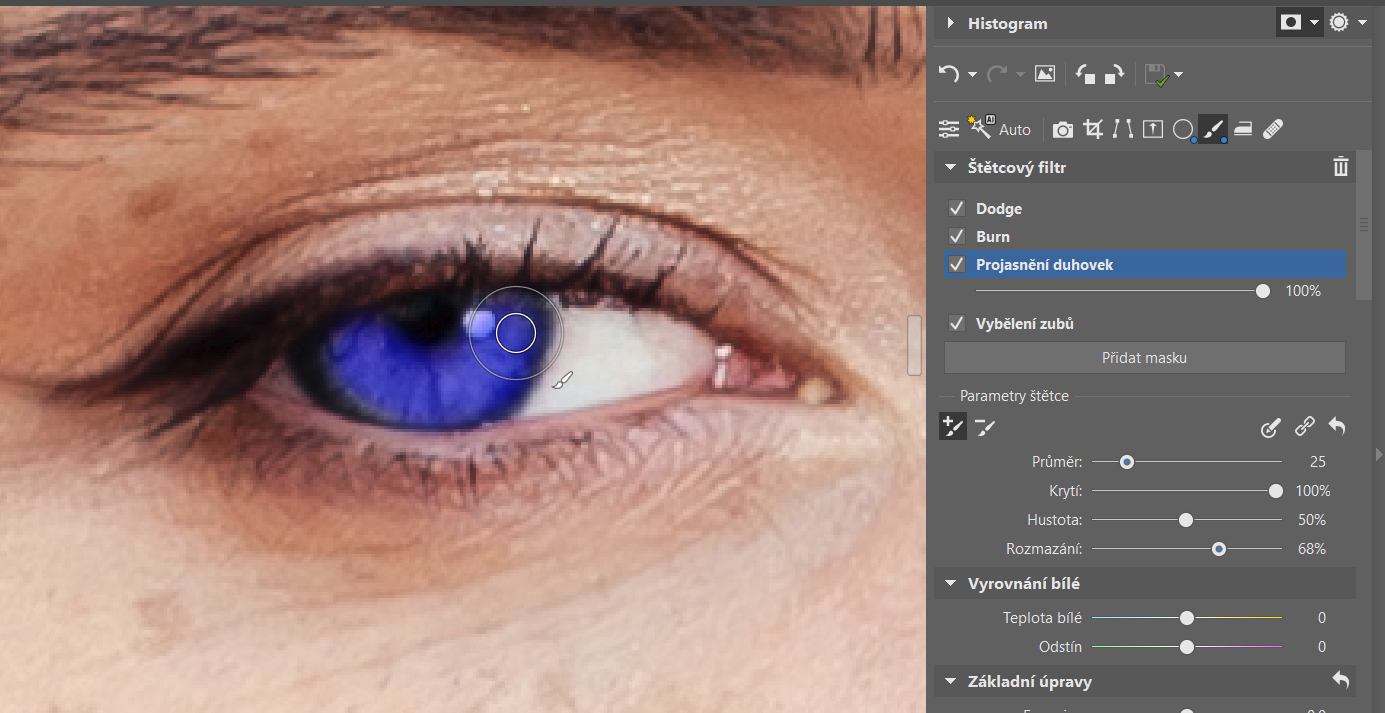Select the Projasnění duhovek mask item
Viewport: 1385px width, 713px height.
(x=1044, y=265)
